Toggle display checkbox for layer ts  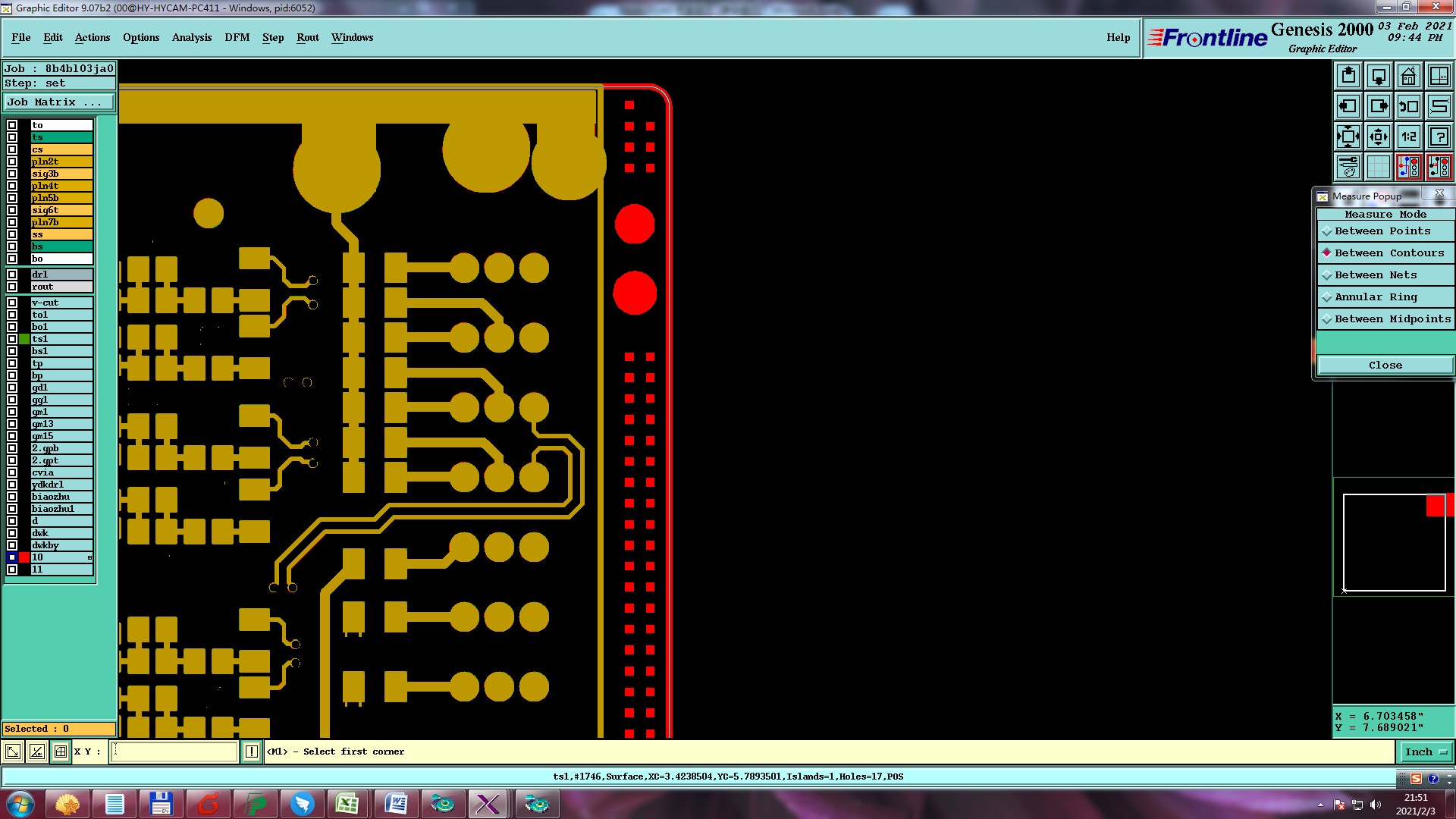click(12, 137)
